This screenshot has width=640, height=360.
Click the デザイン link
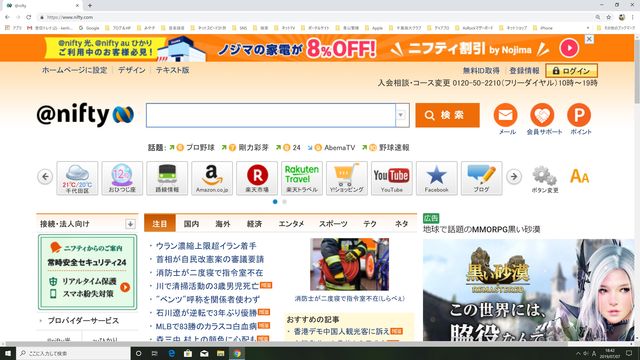[x=131, y=70]
